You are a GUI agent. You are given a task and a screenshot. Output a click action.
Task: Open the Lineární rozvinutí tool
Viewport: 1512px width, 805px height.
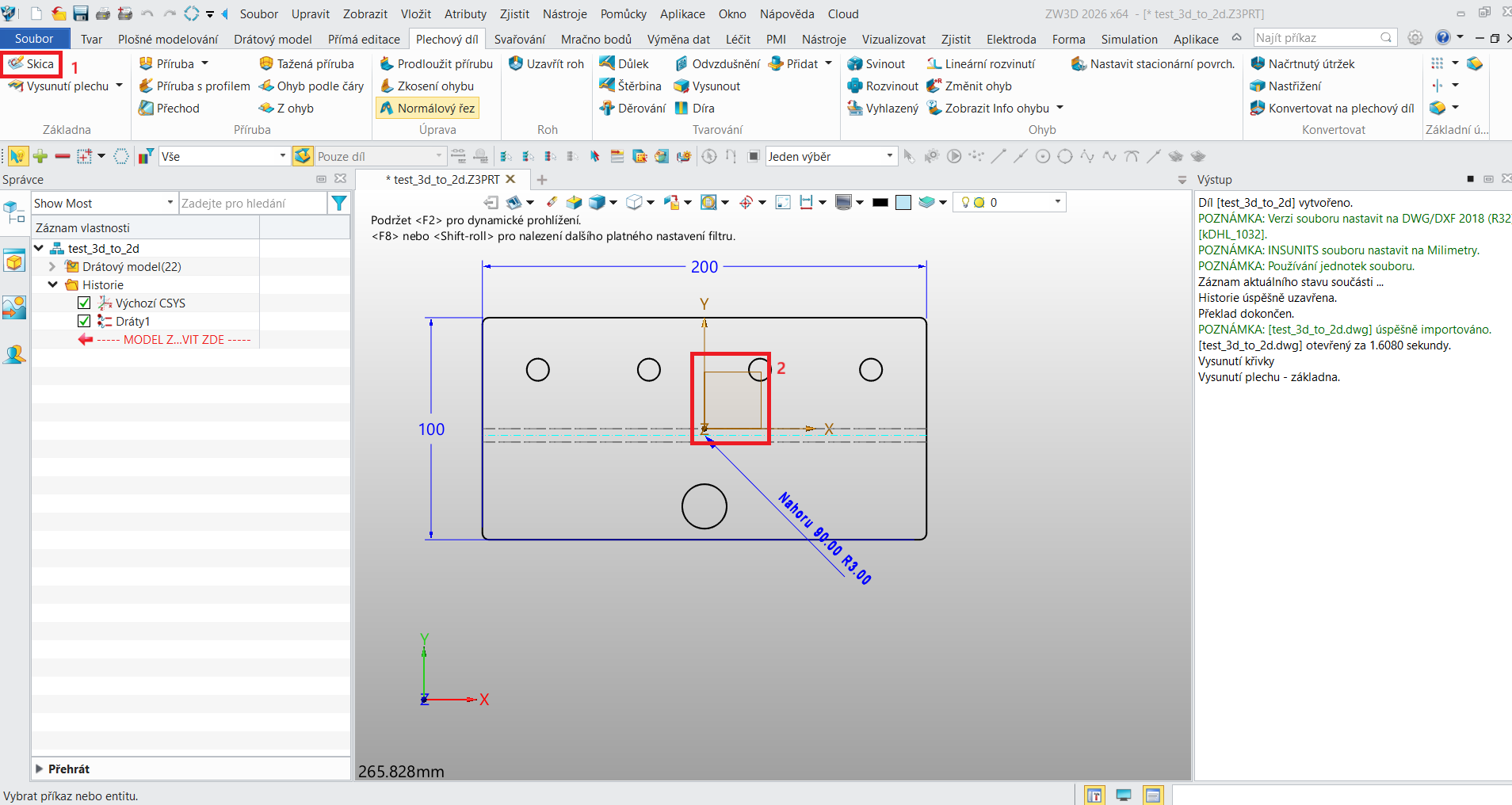tap(981, 63)
